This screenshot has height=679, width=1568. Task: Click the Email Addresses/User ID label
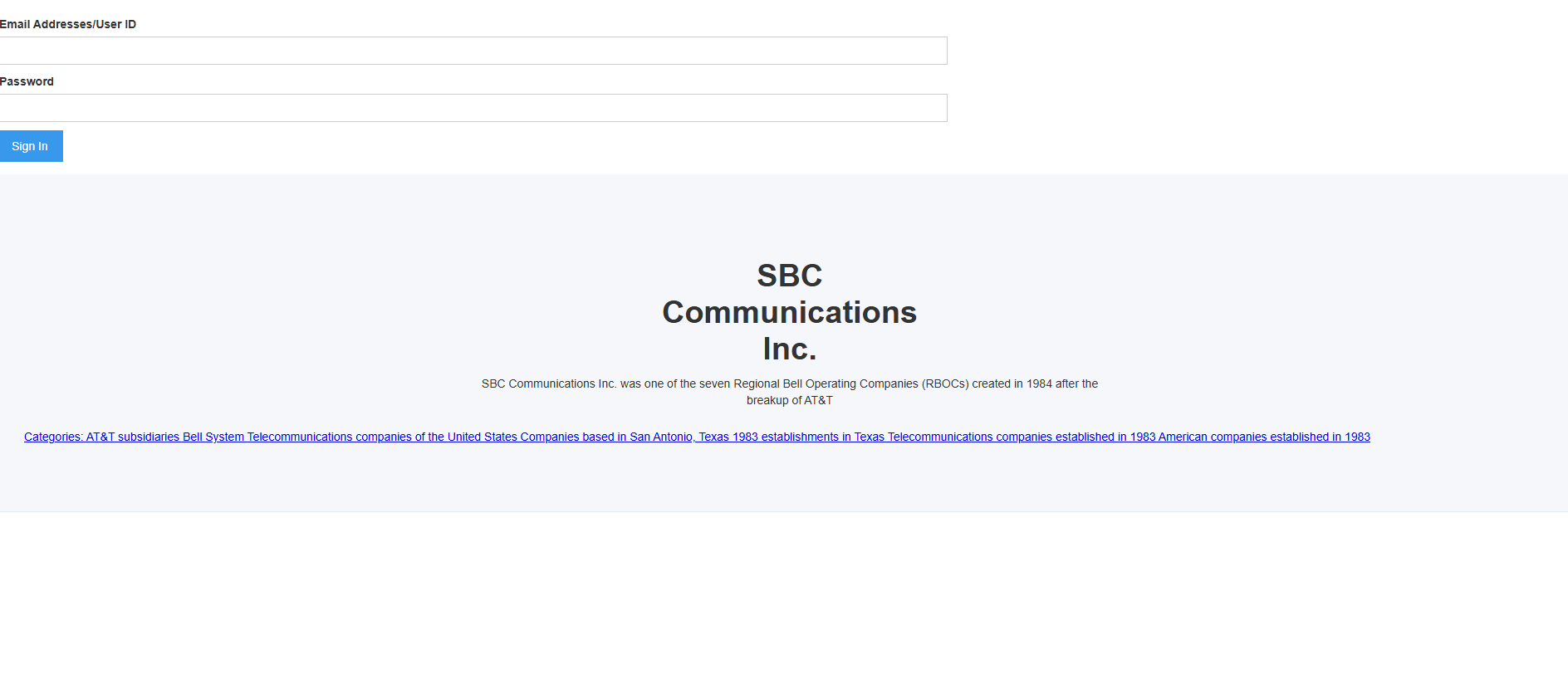coord(68,24)
